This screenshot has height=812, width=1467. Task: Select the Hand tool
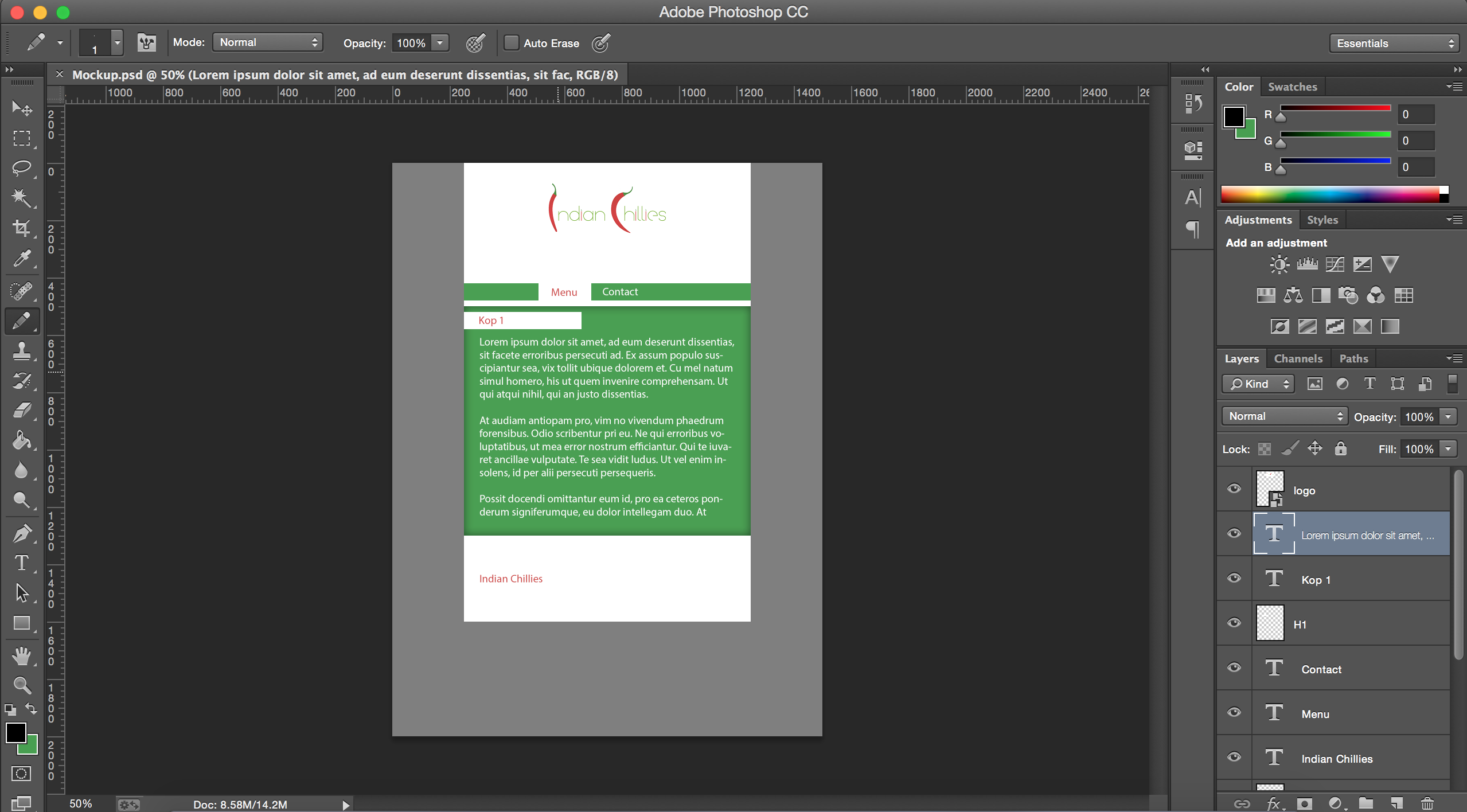pyautogui.click(x=22, y=655)
